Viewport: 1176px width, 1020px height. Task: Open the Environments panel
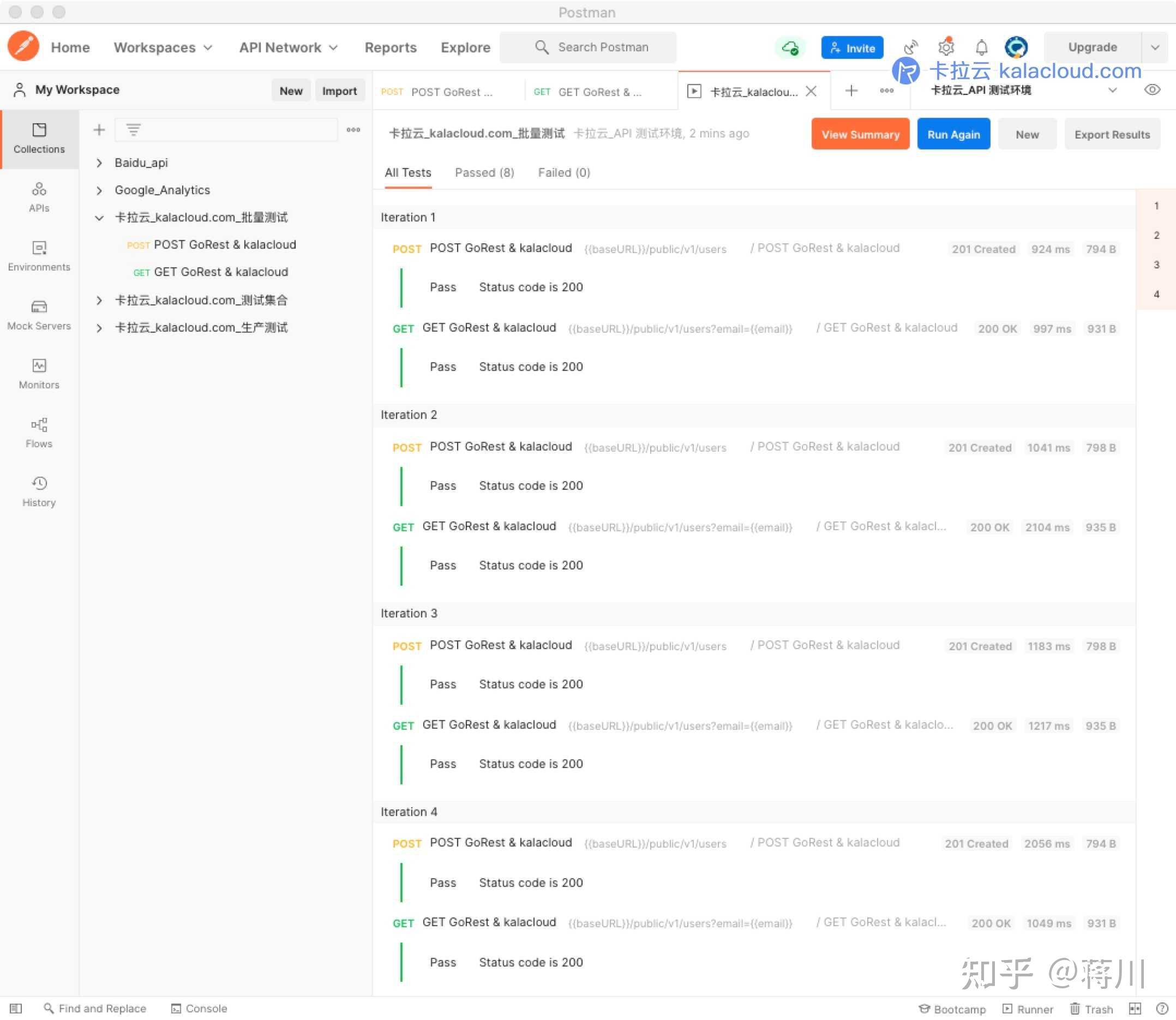click(x=39, y=256)
